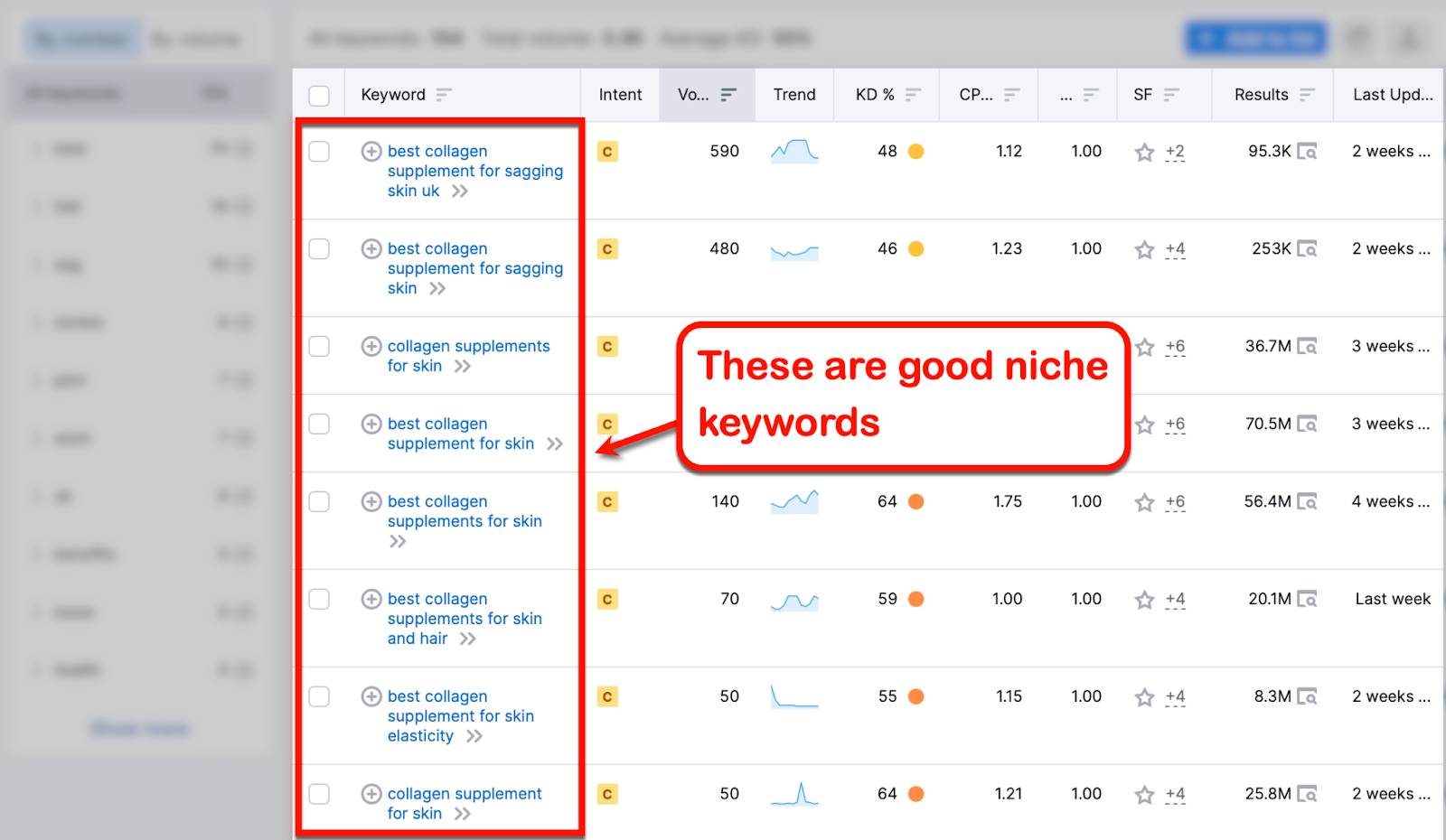Click the yellow KD dot beside 48

(916, 152)
